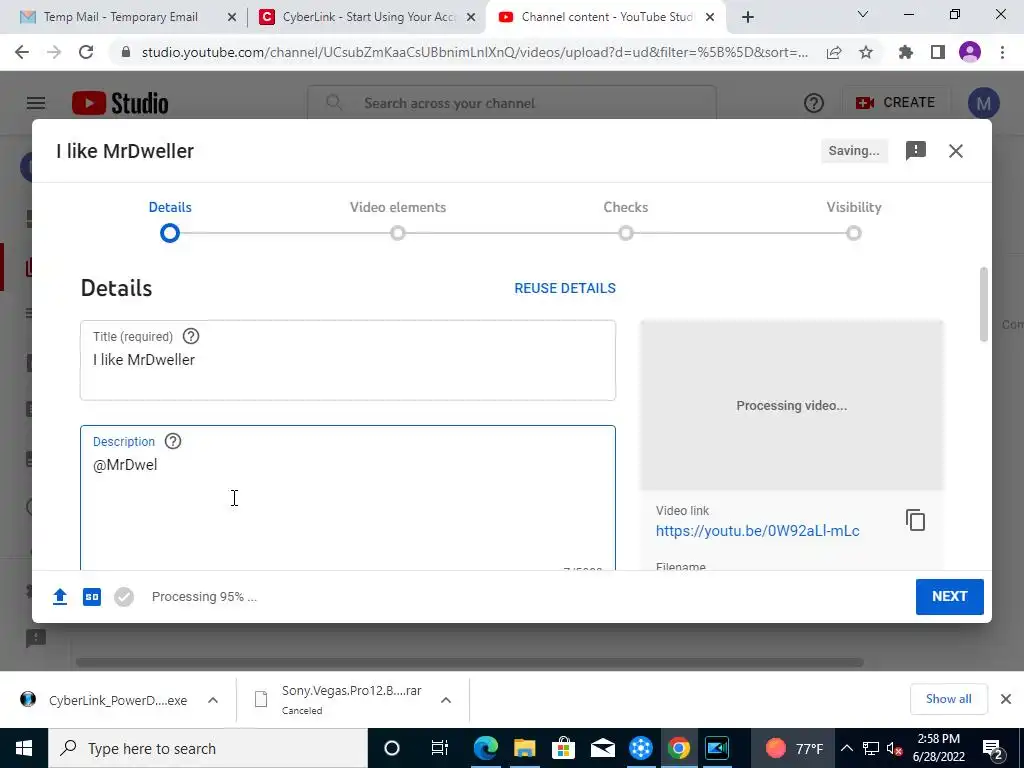The height and width of the screenshot is (768, 1024).
Task: Click REUSE DETAILS link
Action: (565, 288)
